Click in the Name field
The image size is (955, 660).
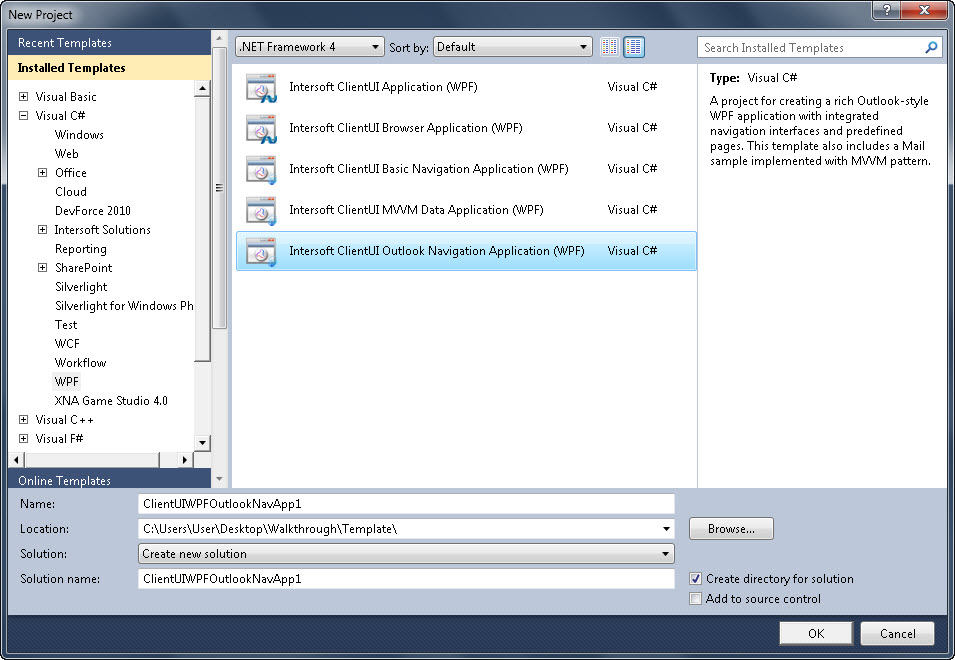click(x=406, y=504)
